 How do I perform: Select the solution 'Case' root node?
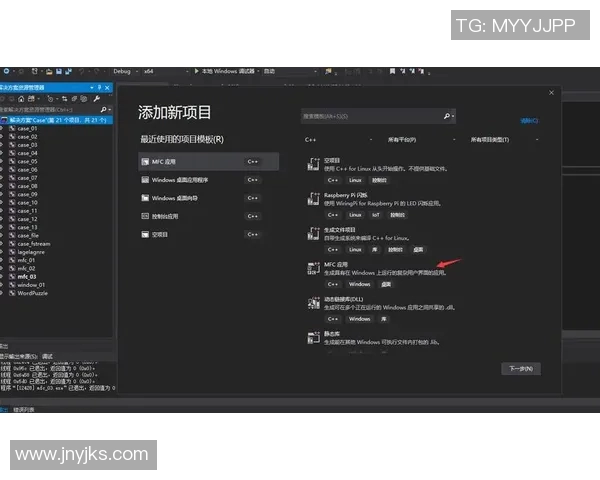tap(56, 120)
